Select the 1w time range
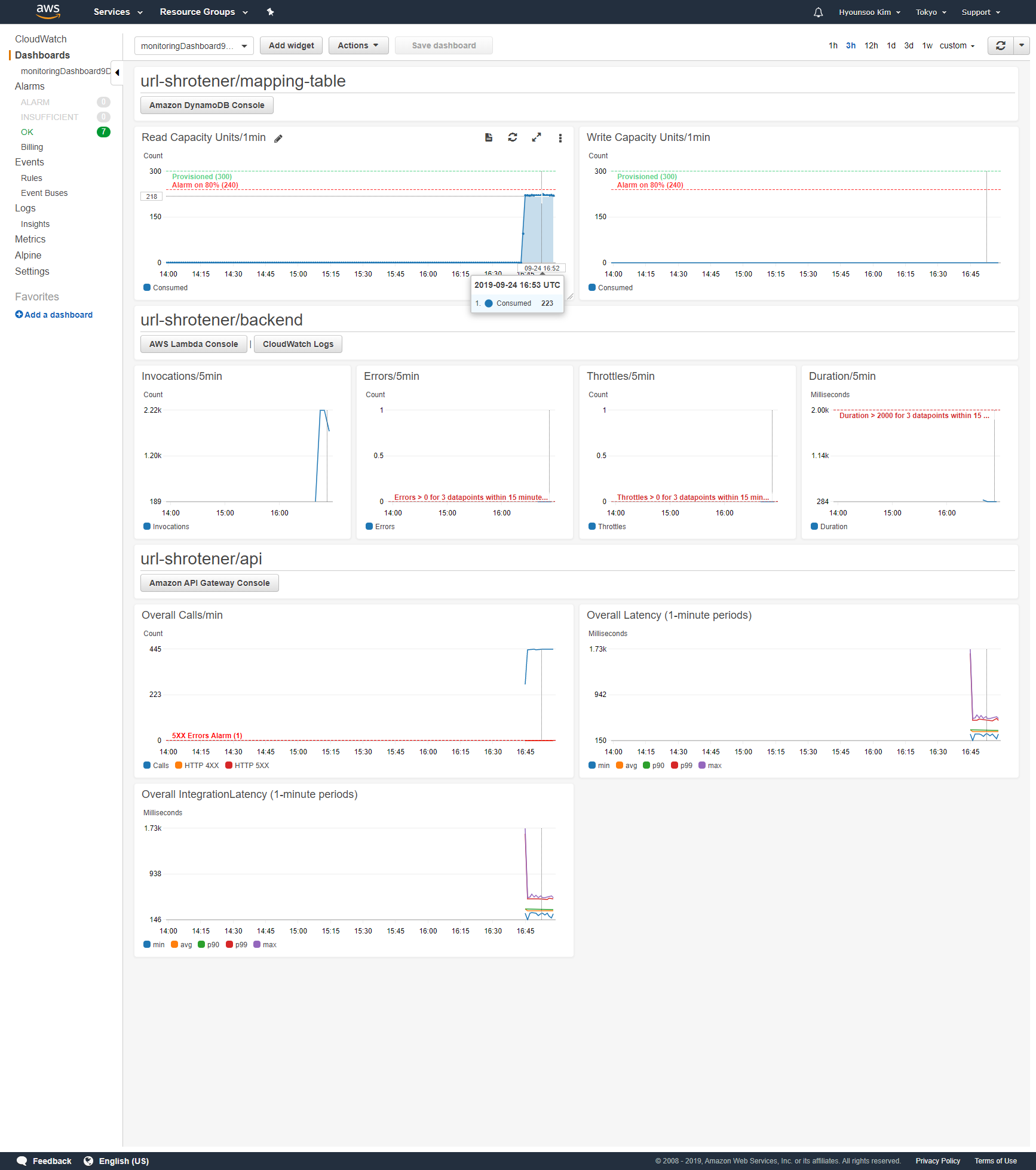 coord(927,45)
